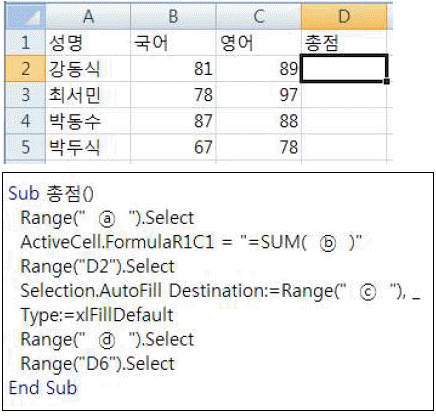436x416 pixels.
Task: Click cell containing 강동식
Action: tap(88, 69)
